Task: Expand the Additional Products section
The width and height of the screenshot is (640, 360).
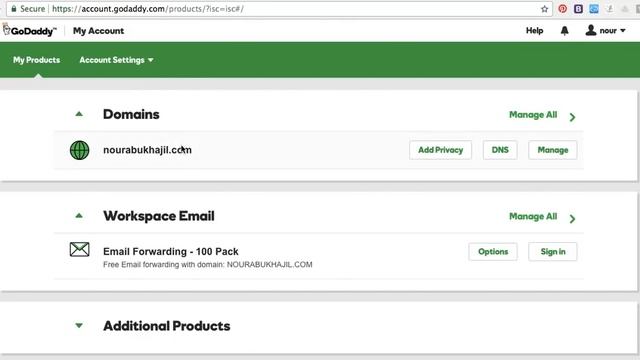Action: pyautogui.click(x=79, y=325)
